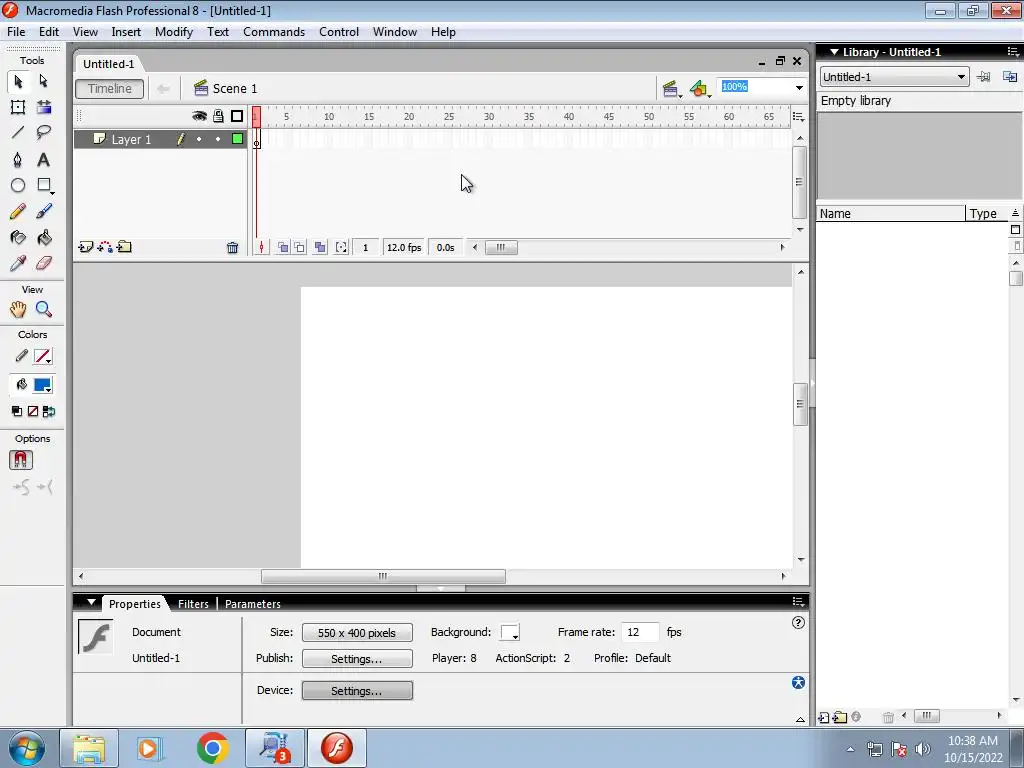Toggle lock all layers padlock icon
1024x768 pixels.
point(218,116)
